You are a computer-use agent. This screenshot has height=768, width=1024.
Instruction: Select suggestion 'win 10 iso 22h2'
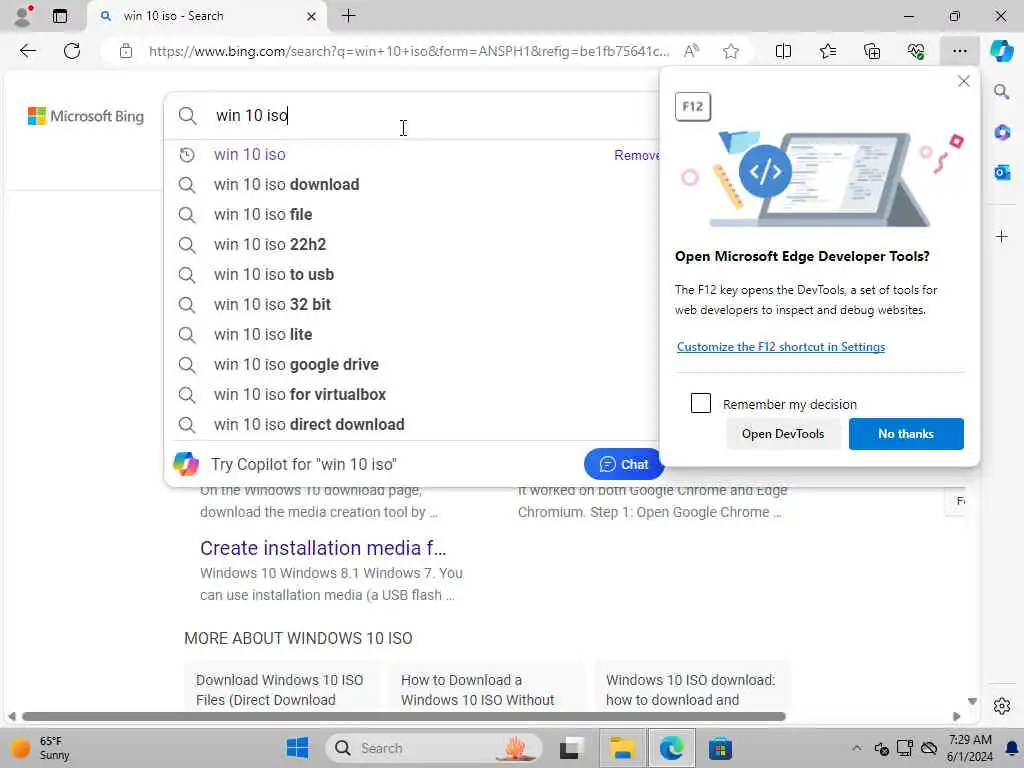[x=411, y=245]
